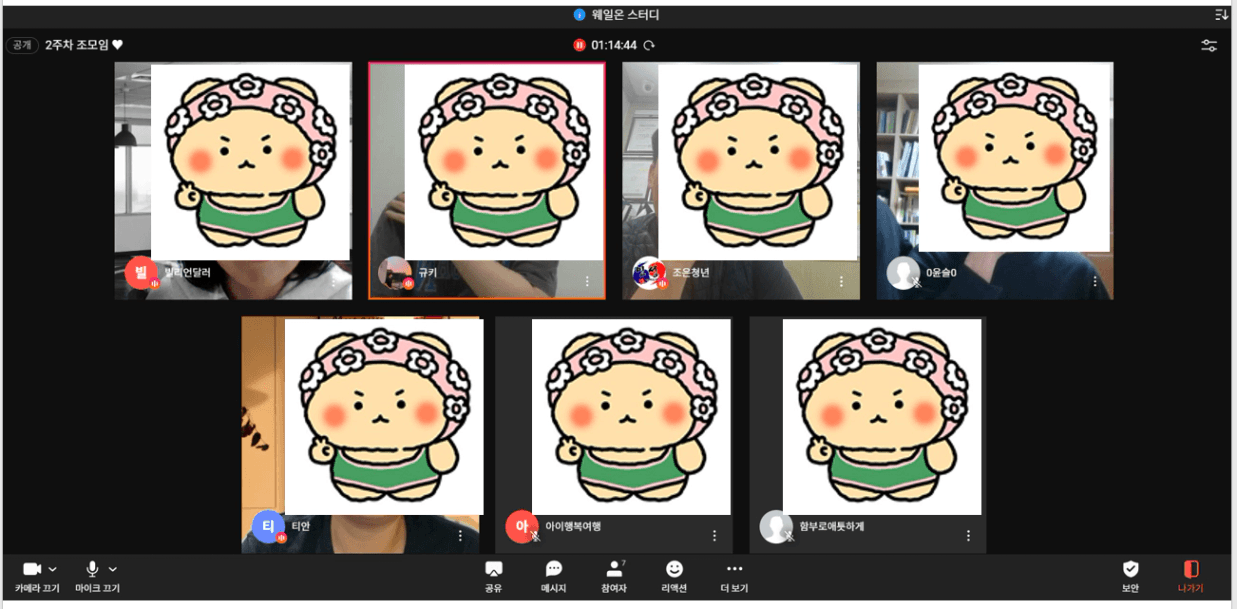Click the sort list icon at top right
This screenshot has height=609, width=1237.
1221,14
